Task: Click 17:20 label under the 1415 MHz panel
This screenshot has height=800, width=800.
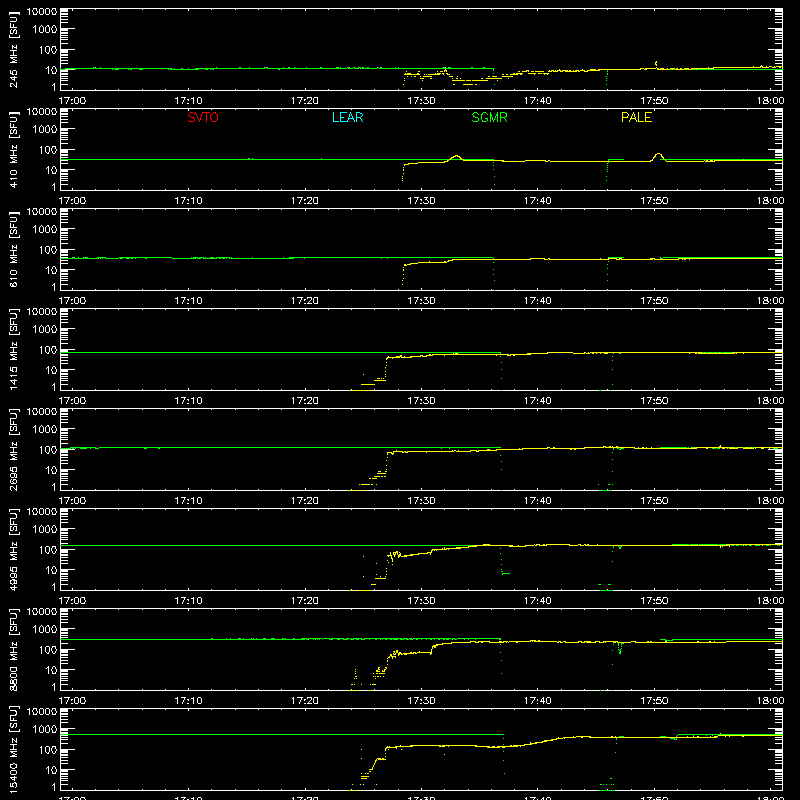Action: (305, 401)
